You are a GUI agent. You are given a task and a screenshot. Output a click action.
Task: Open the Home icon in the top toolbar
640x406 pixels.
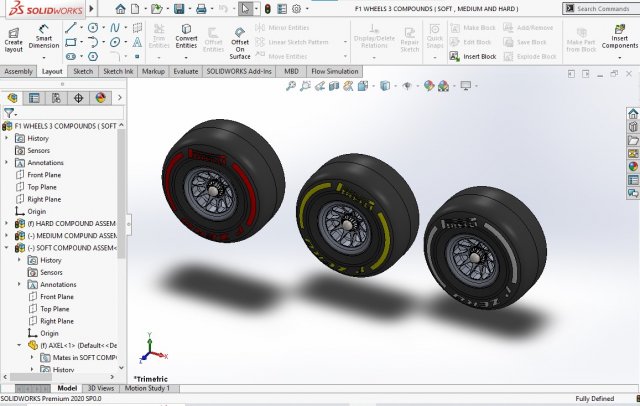click(x=120, y=9)
